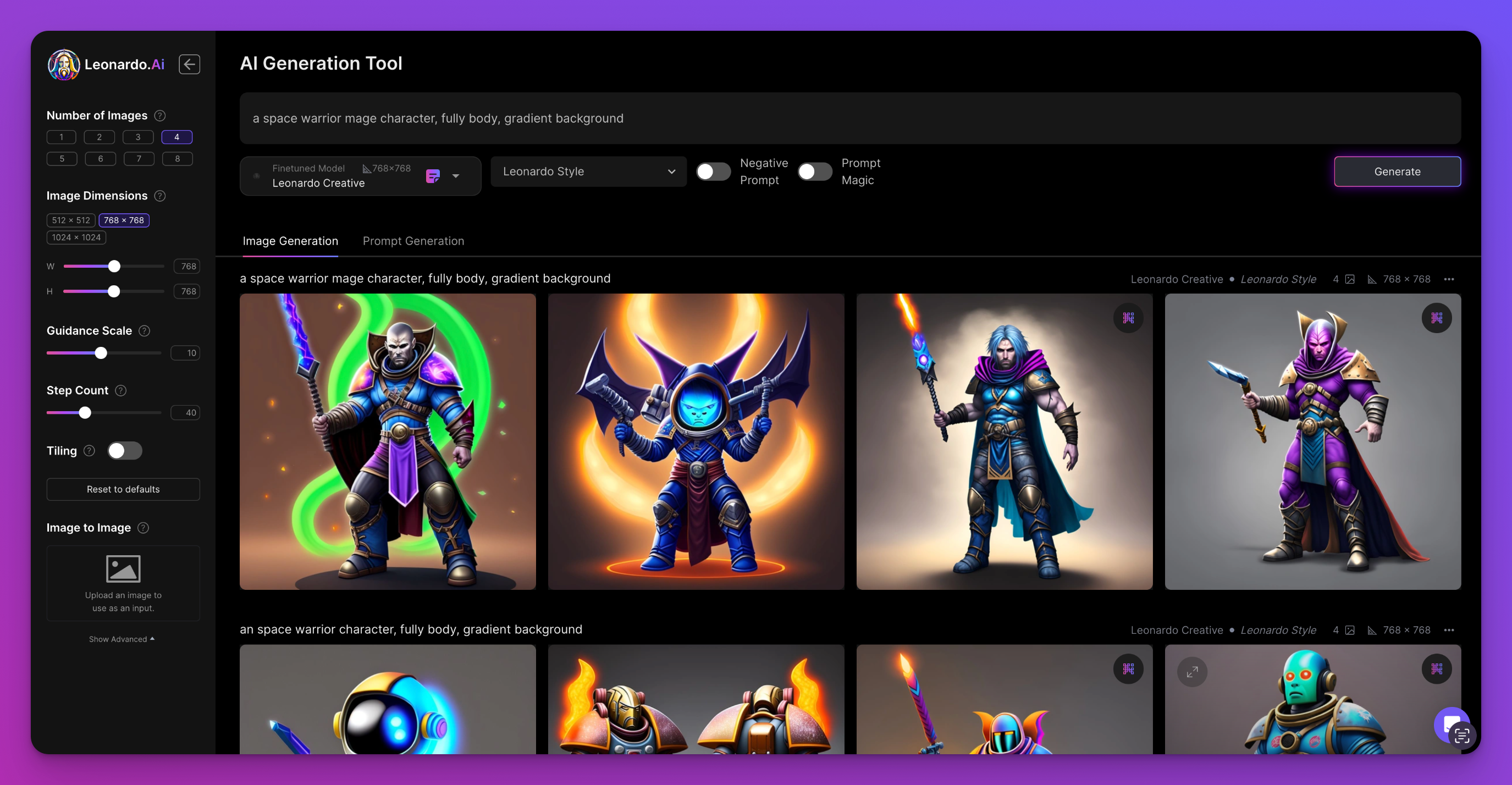Click the Generate button
The width and height of the screenshot is (1512, 785).
click(x=1397, y=172)
